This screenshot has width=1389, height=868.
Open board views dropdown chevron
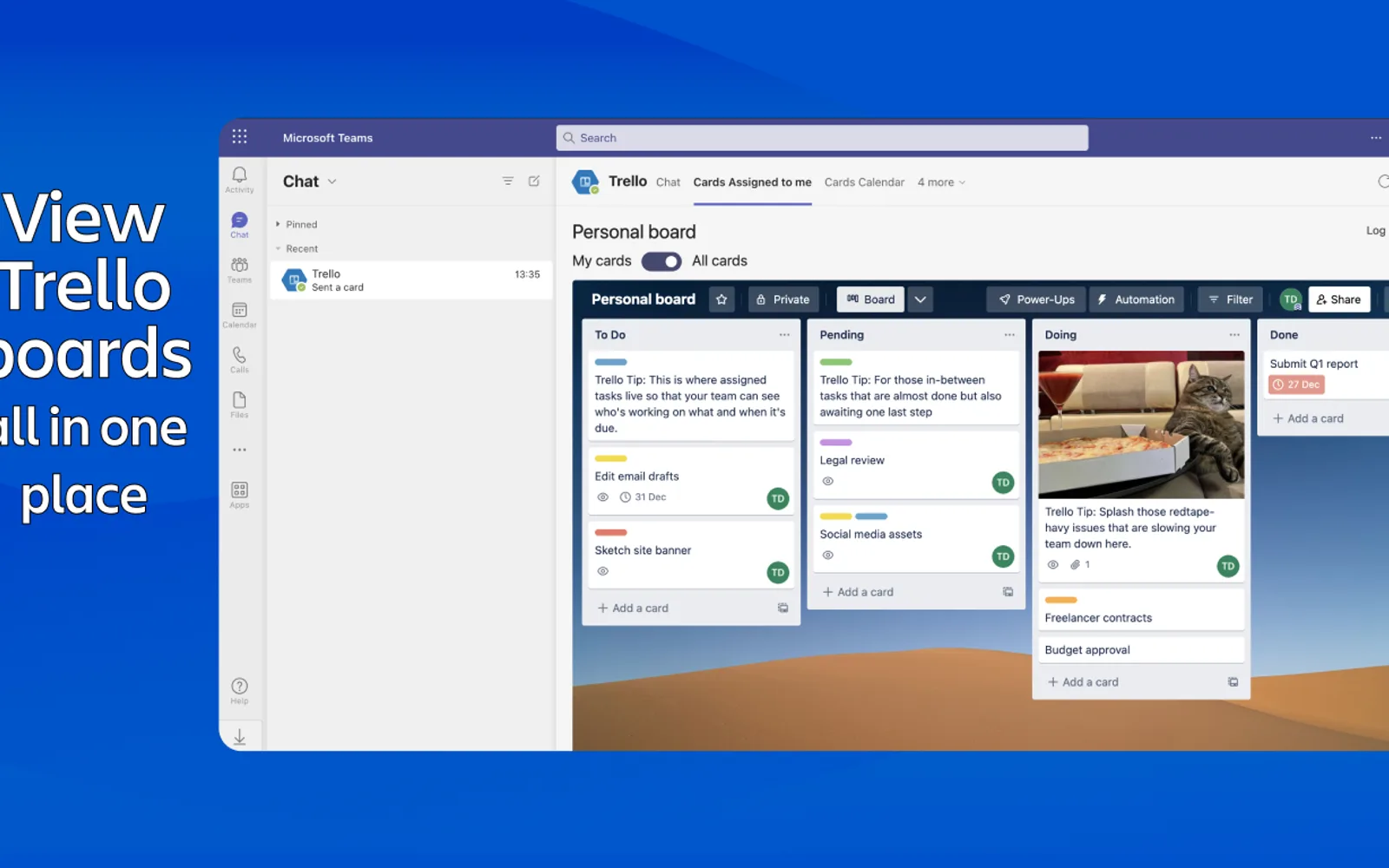click(920, 299)
